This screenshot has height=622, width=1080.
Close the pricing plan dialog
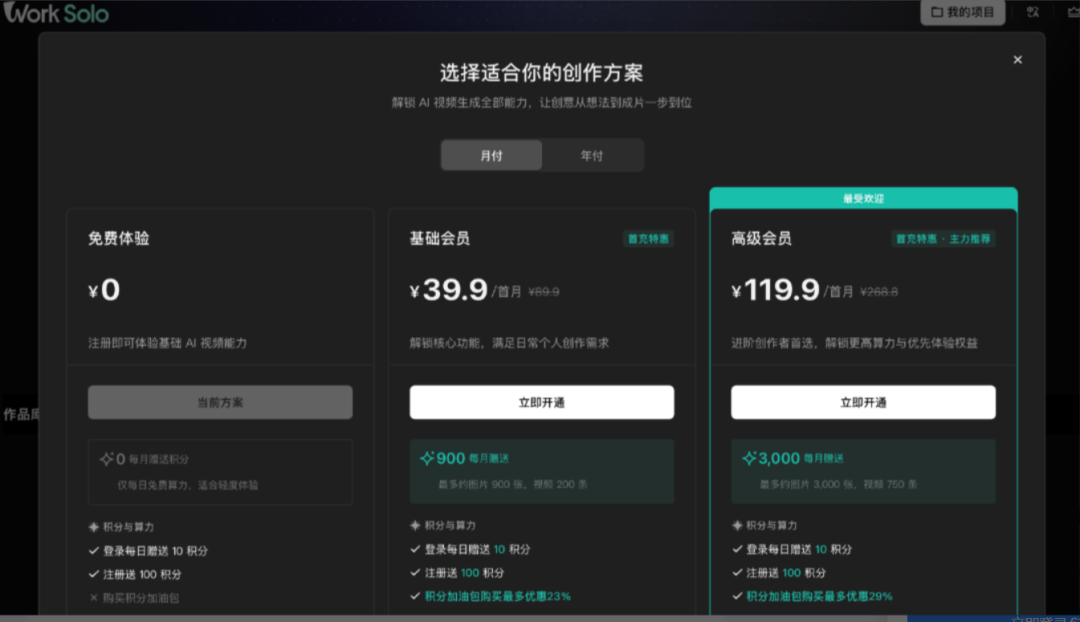pos(1017,60)
